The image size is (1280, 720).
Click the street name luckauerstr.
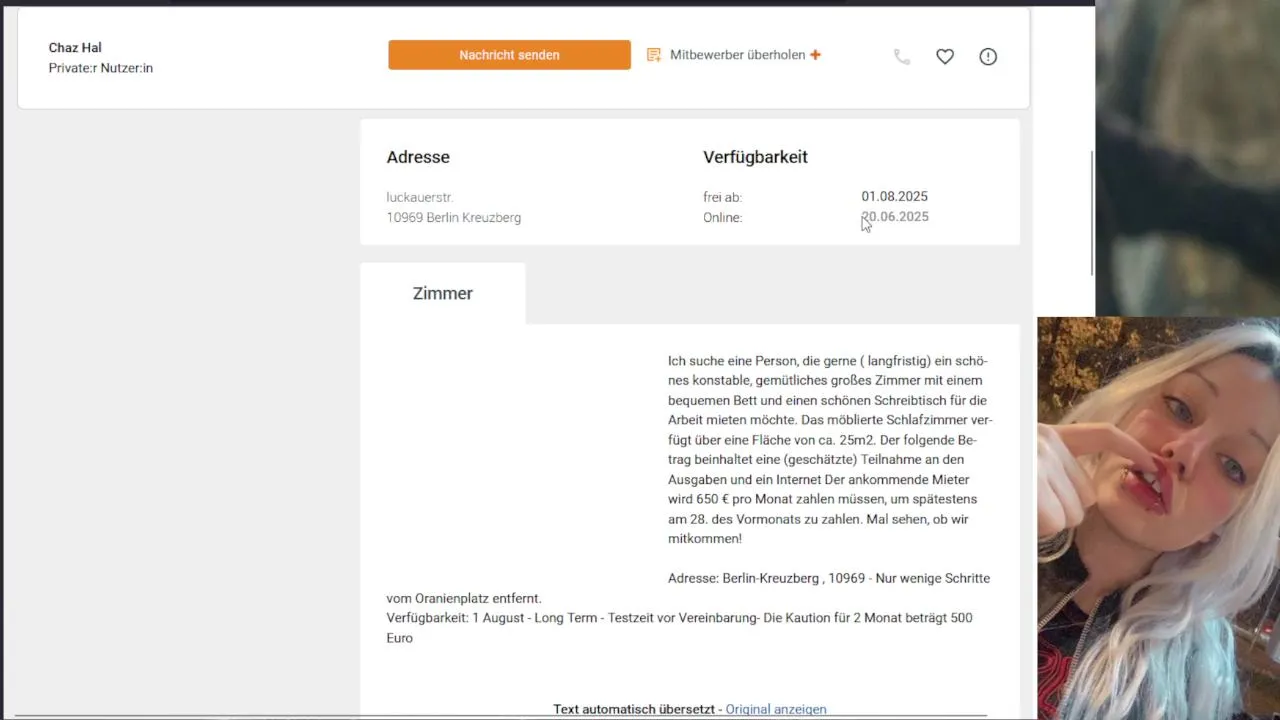click(x=420, y=197)
